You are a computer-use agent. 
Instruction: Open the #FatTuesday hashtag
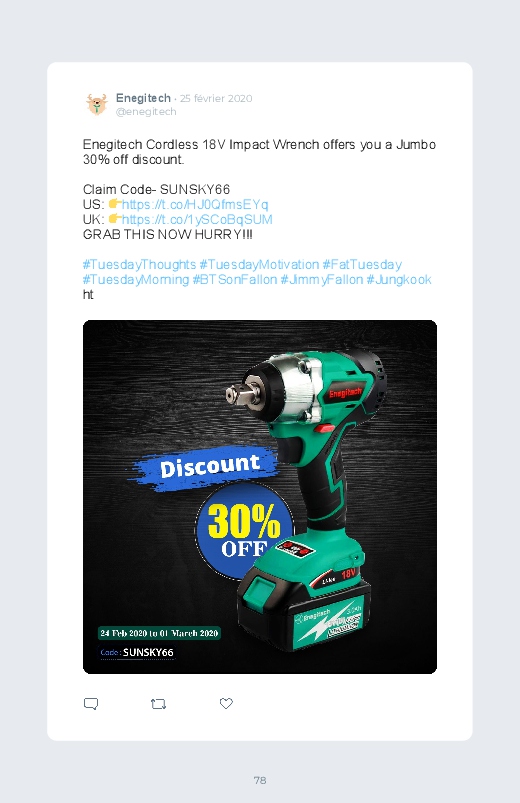pyautogui.click(x=362, y=265)
